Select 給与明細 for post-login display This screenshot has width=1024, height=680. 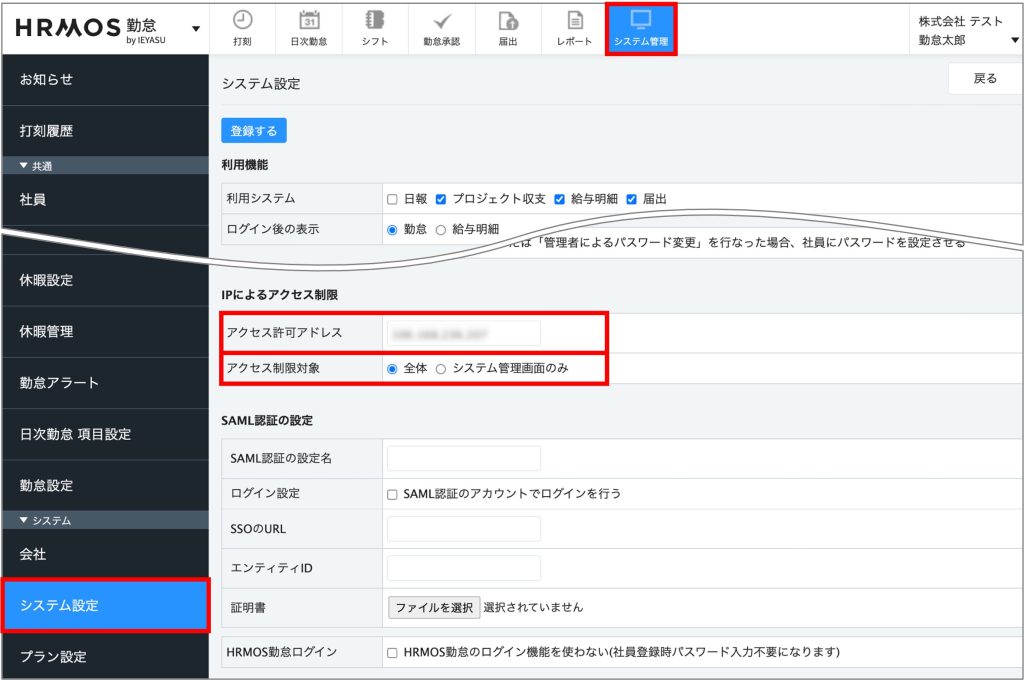click(x=441, y=229)
